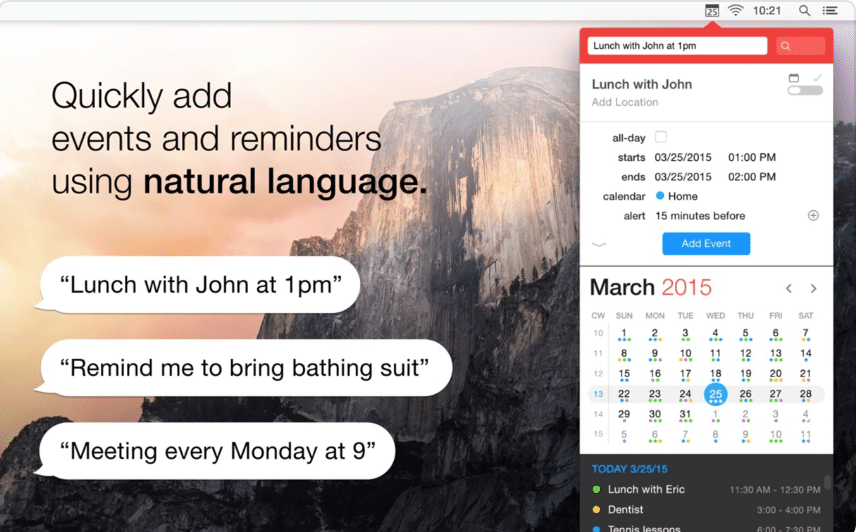This screenshot has width=856, height=532.
Task: Focus the 'Lunch with John at 1pm' field
Action: (x=677, y=46)
